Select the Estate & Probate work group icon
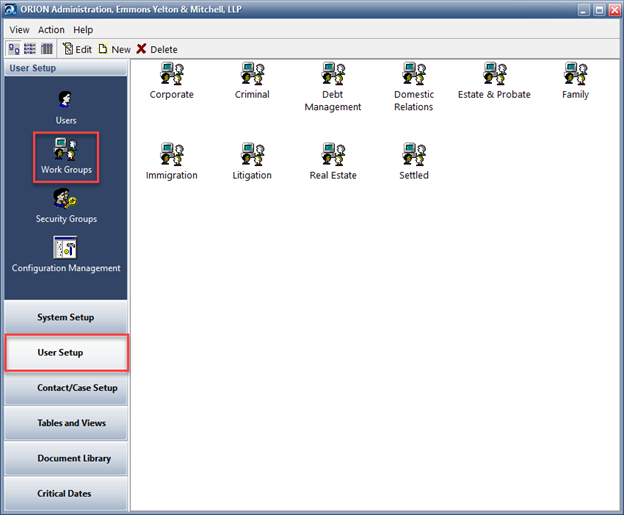This screenshot has width=624, height=515. [x=494, y=74]
